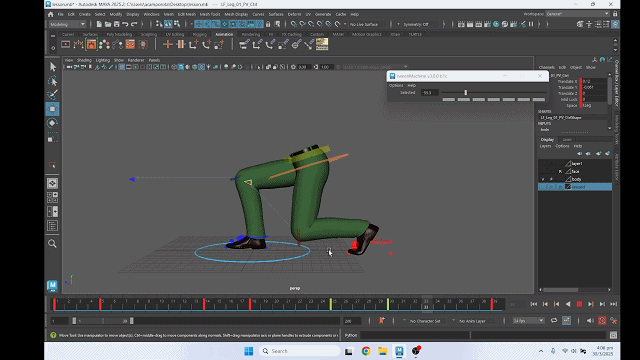Click the tweenMachine Selected value field

(429, 93)
